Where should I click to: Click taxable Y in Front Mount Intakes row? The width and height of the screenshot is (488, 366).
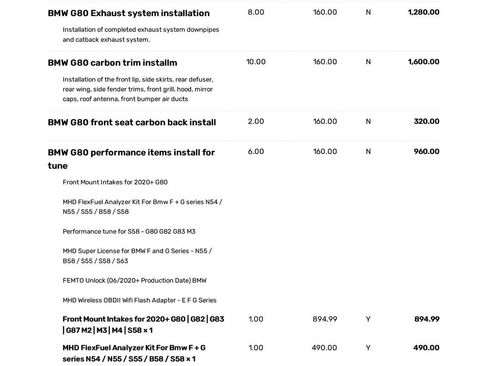pos(368,319)
